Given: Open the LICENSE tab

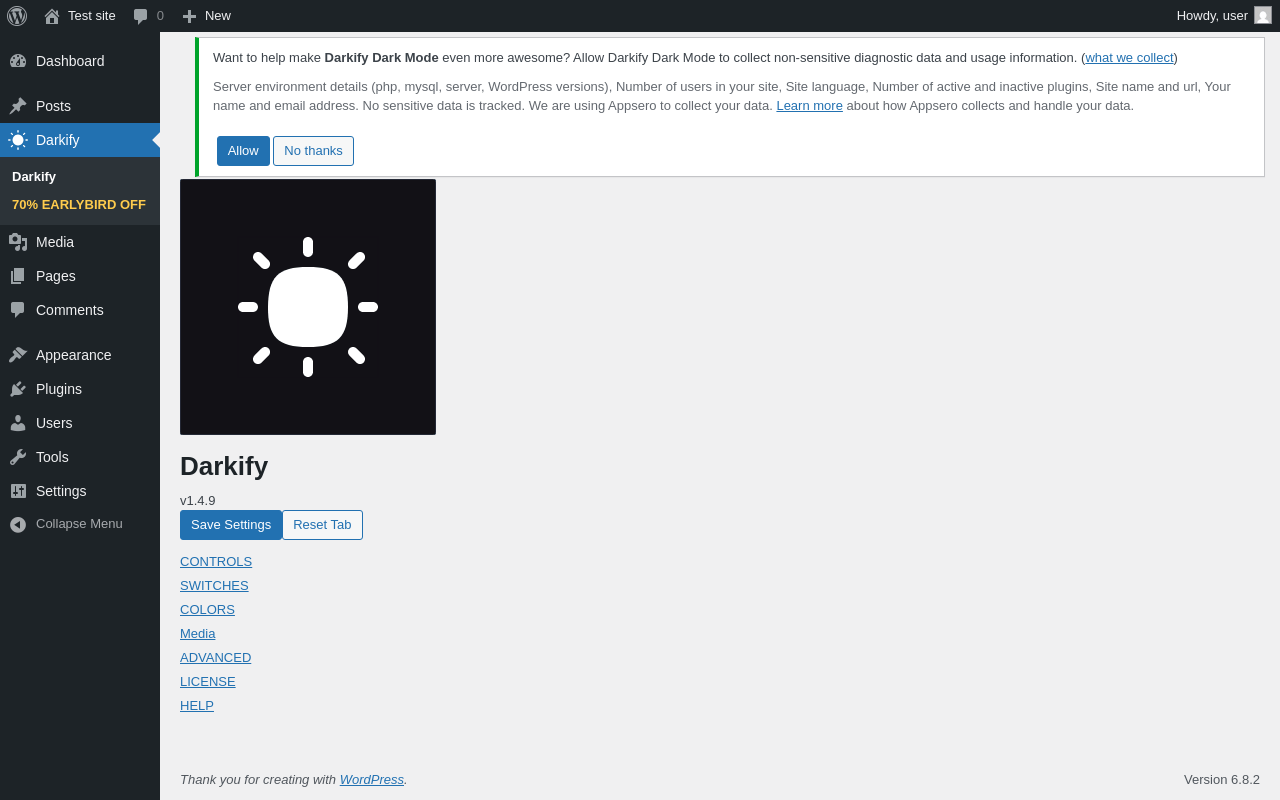Looking at the screenshot, I should coord(208,682).
